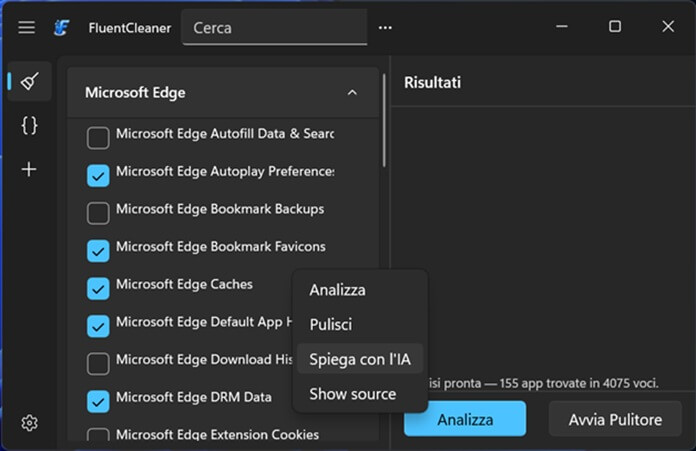
Task: Close the FluentCleaner window
Action: (x=668, y=27)
